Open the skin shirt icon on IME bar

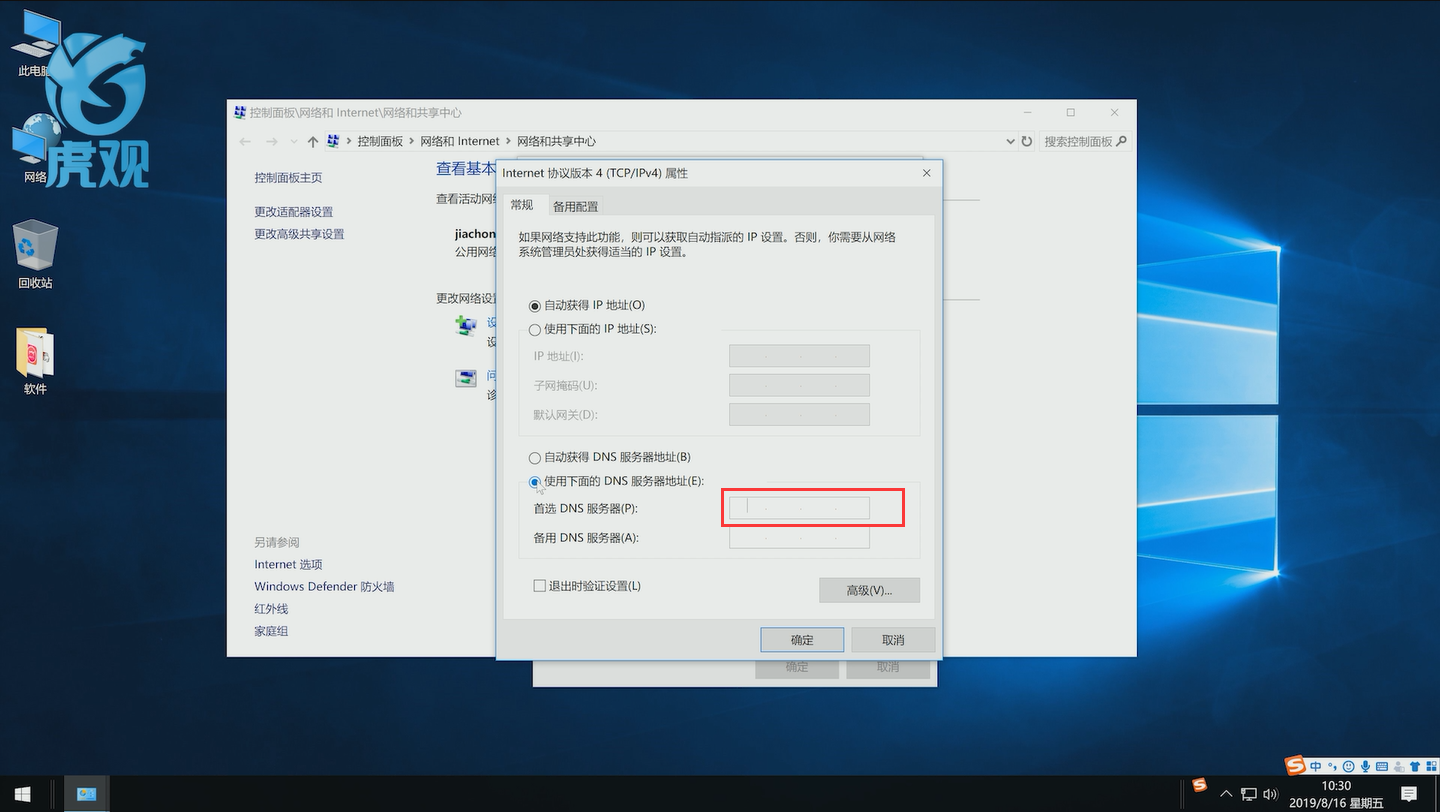click(1415, 766)
